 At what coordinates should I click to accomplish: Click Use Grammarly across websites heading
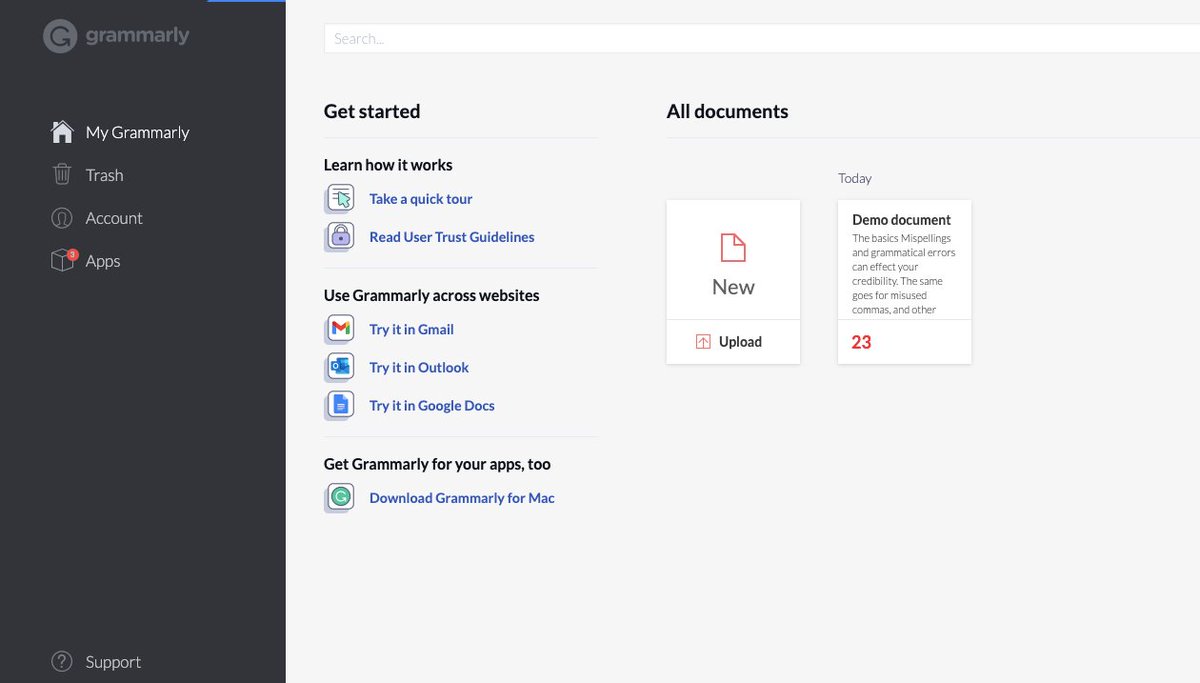pos(432,296)
